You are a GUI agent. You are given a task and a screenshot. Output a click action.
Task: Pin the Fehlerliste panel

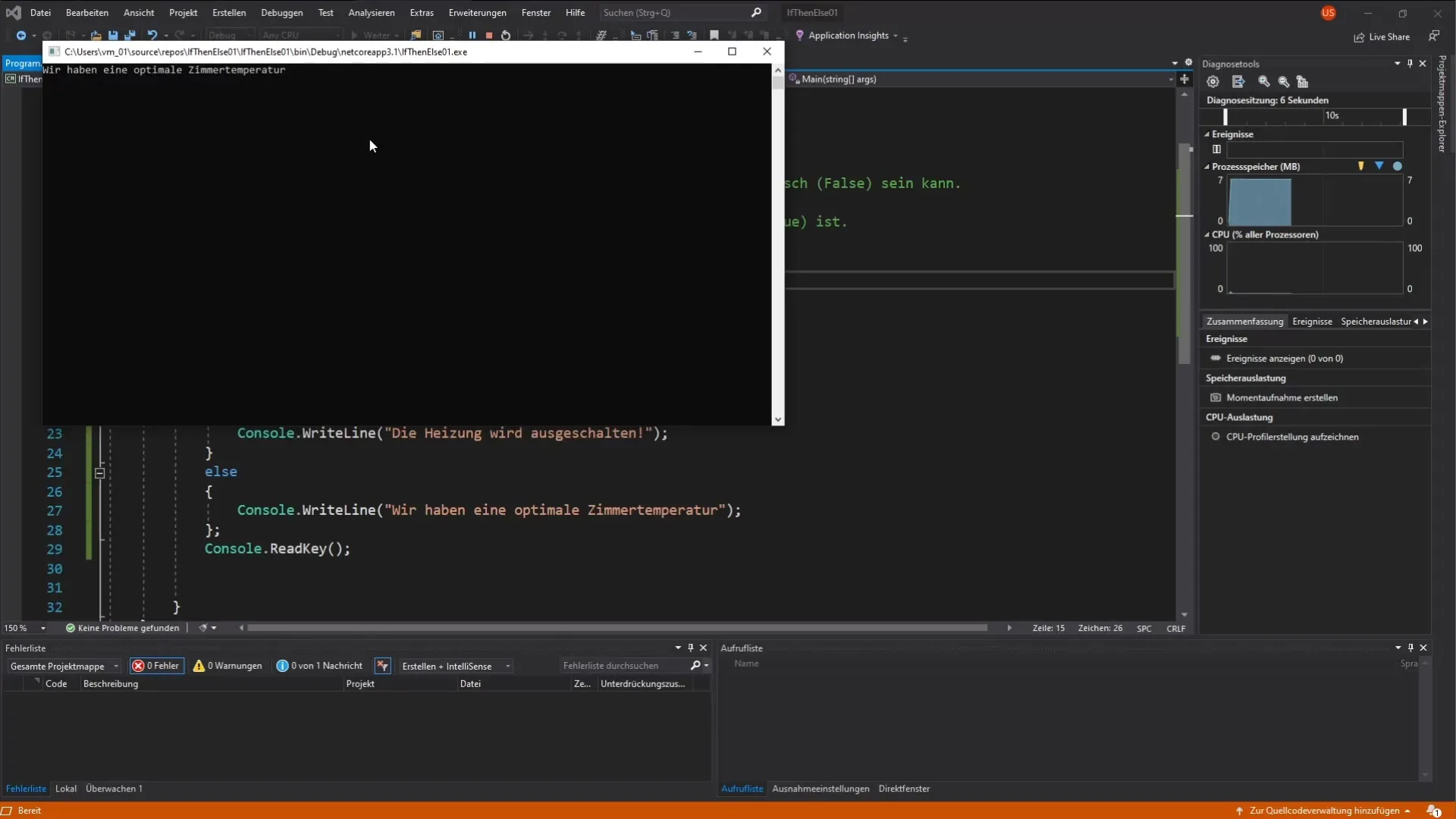click(x=690, y=648)
